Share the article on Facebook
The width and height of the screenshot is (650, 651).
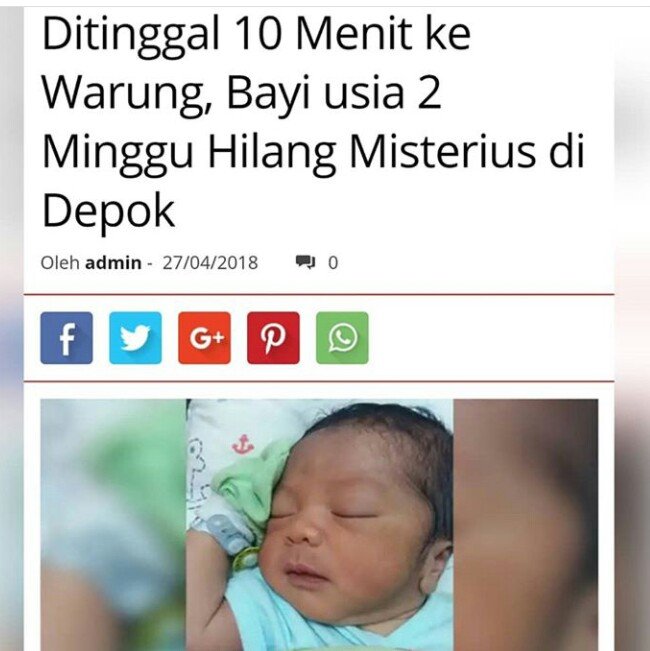click(66, 338)
